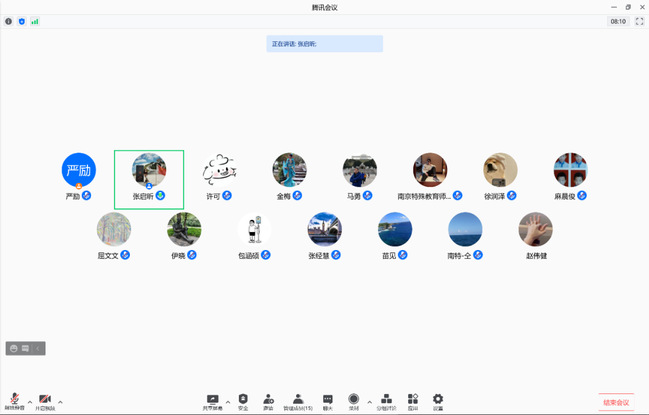Expand microphone audio options arrow
This screenshot has height=415, width=649.
pos(30,401)
